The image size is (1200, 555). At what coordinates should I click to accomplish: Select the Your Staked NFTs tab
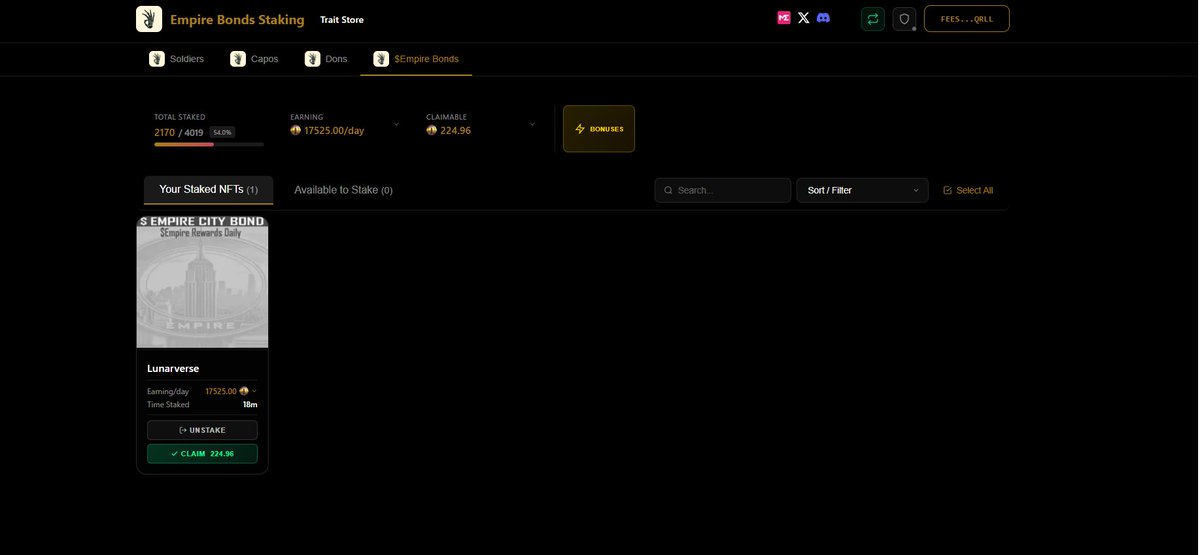click(x=208, y=189)
